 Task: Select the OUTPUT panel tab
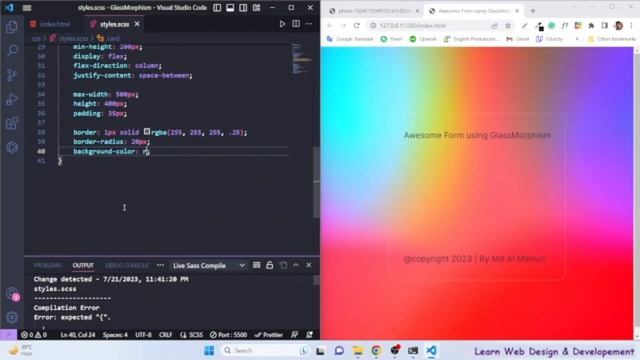83,265
